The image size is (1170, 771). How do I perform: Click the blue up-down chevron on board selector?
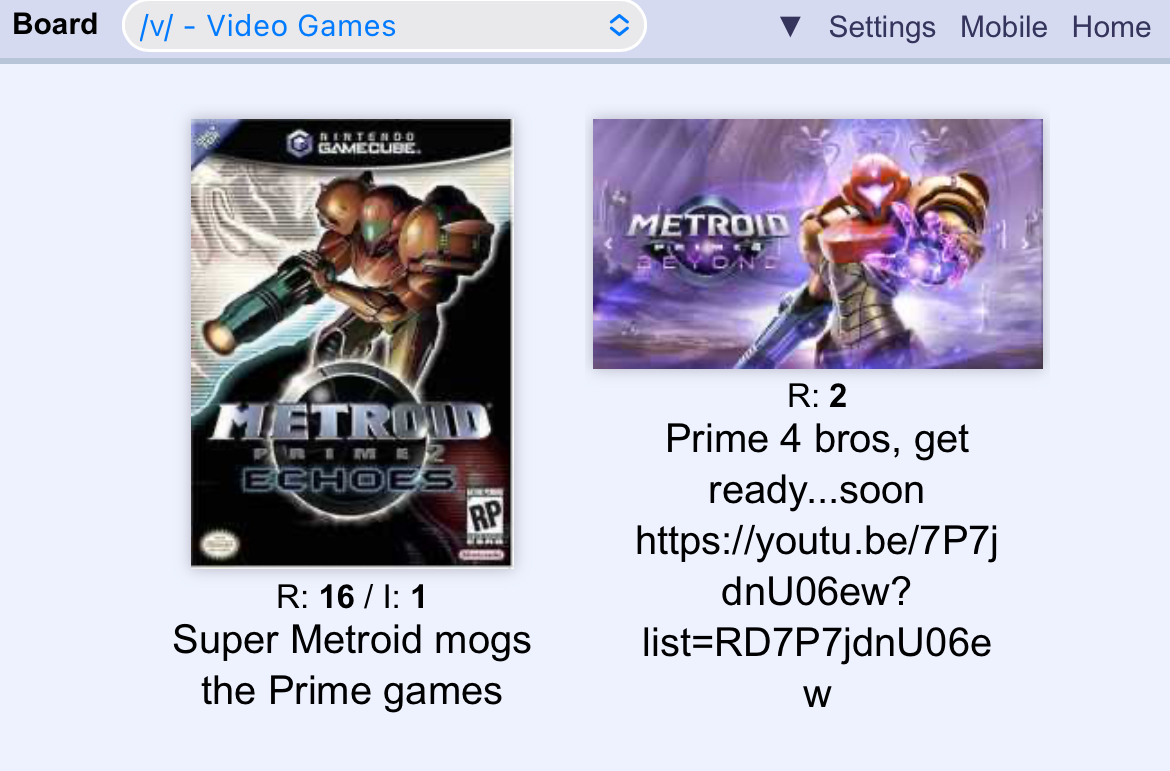point(619,25)
